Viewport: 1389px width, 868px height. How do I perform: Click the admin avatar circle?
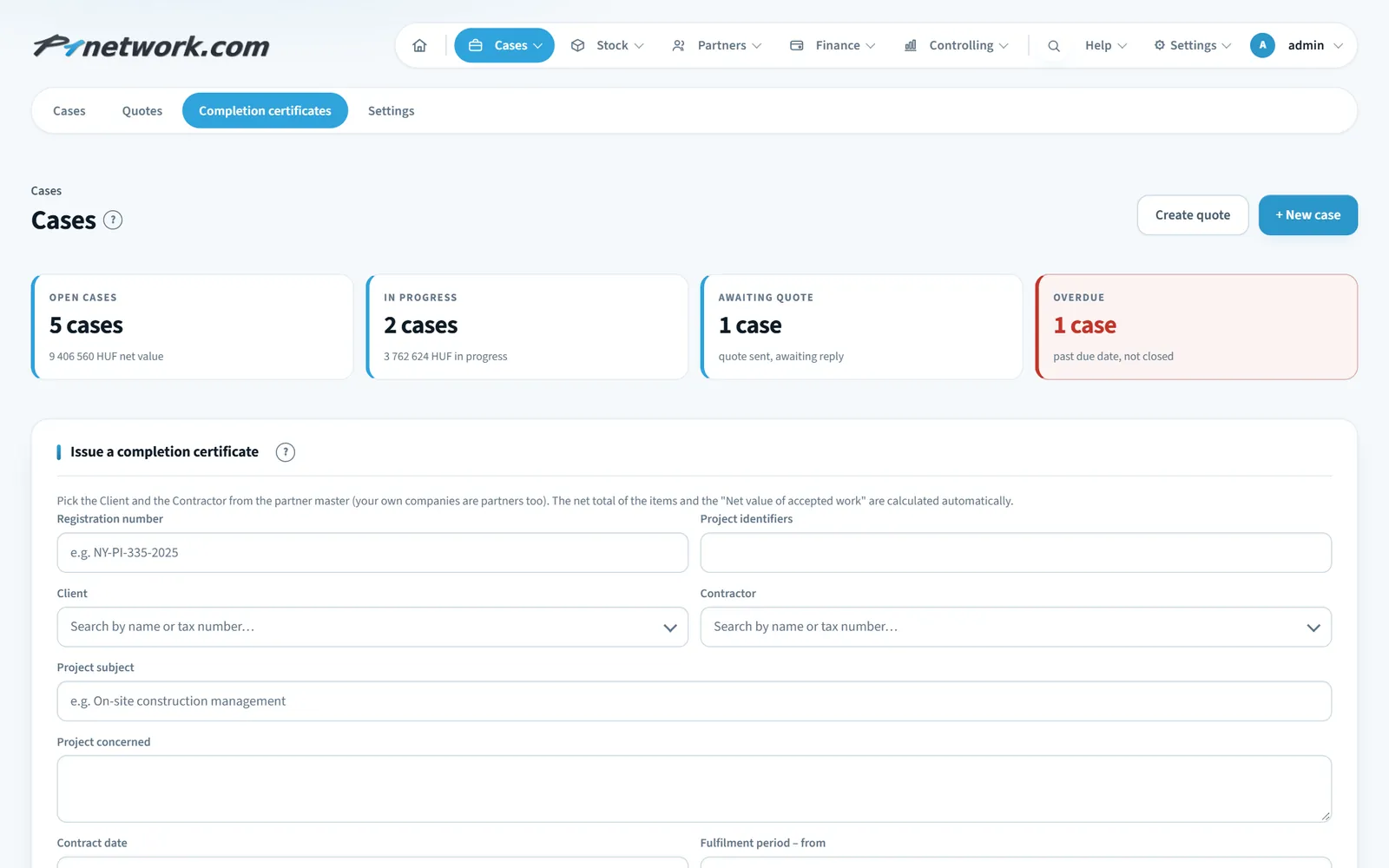(x=1262, y=45)
